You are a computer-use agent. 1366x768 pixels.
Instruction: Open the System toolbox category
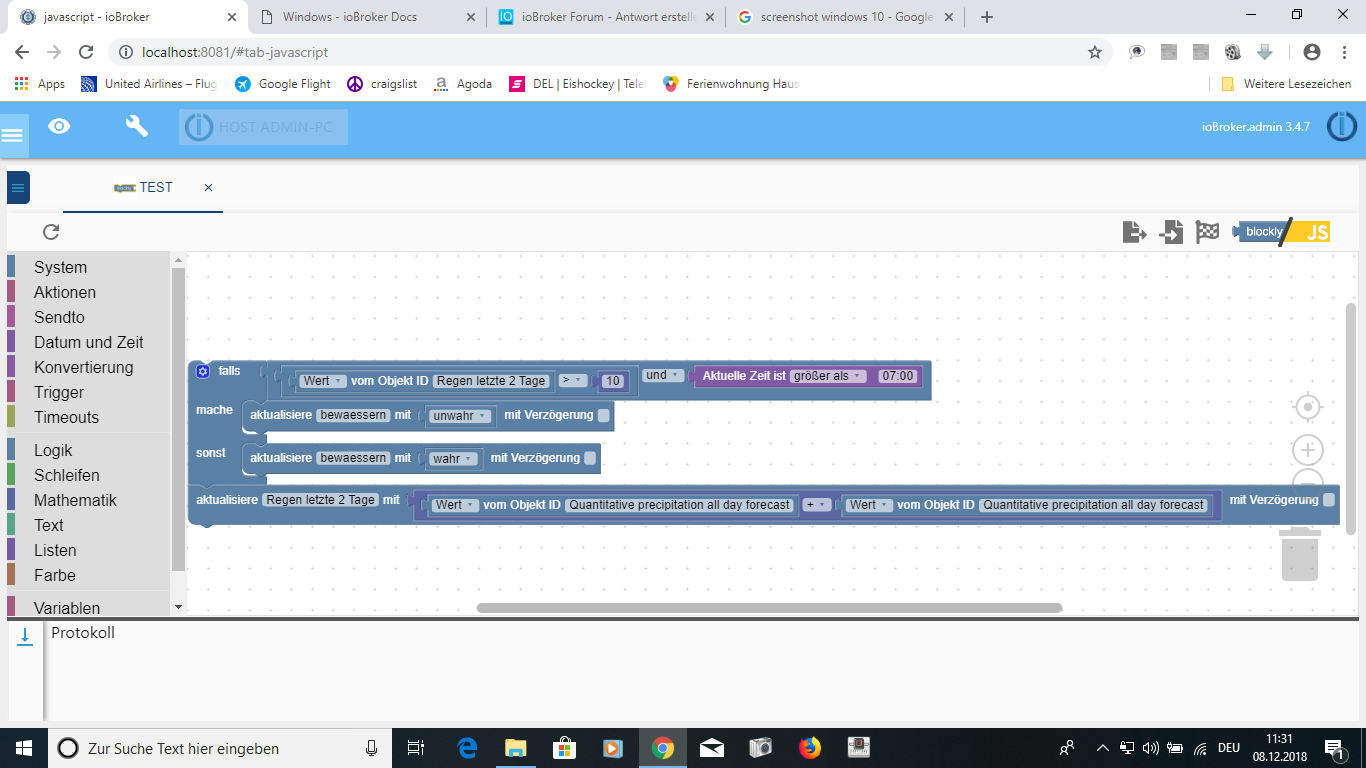point(60,267)
